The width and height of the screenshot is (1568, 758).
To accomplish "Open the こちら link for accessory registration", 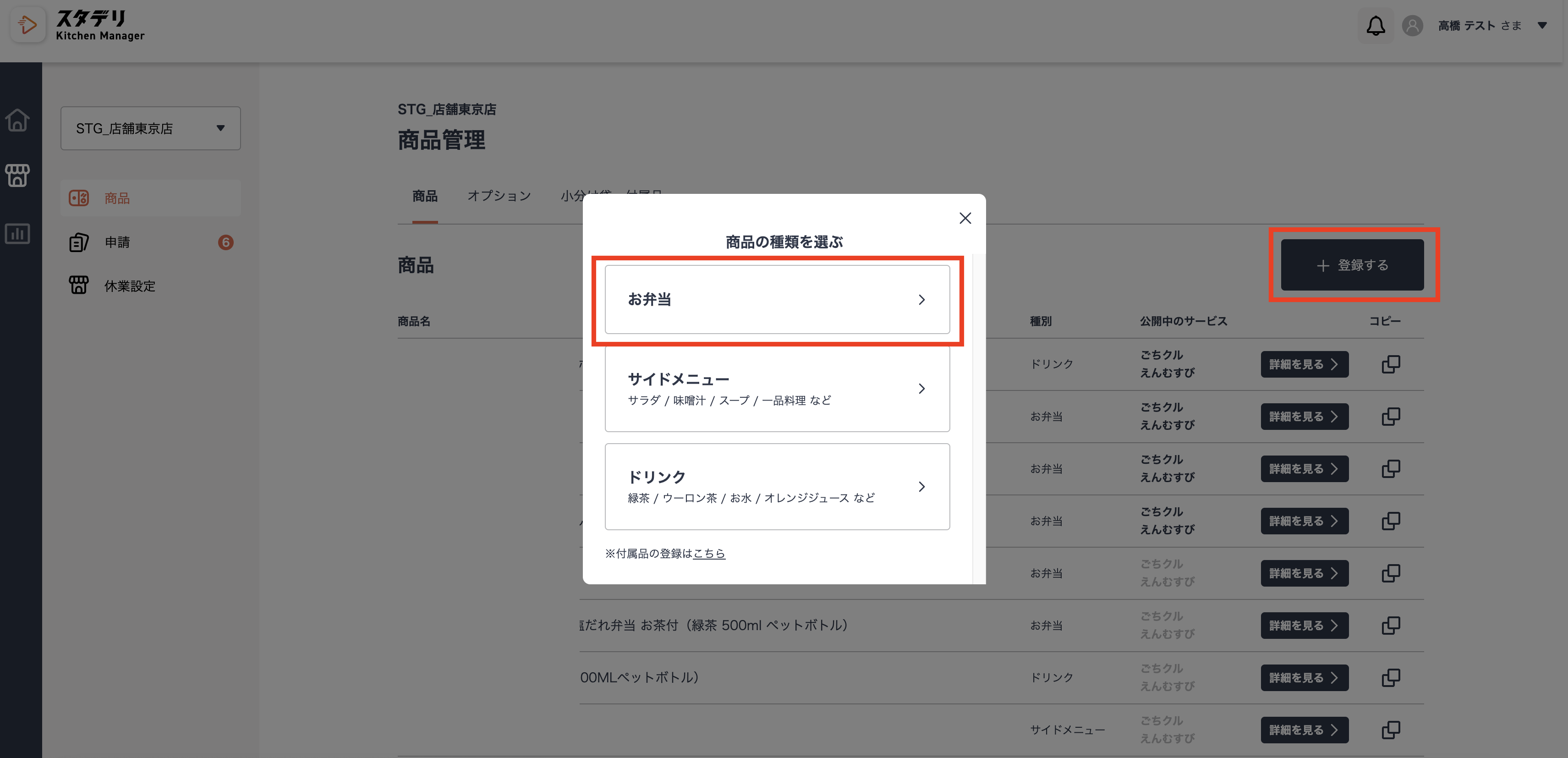I will pos(709,554).
